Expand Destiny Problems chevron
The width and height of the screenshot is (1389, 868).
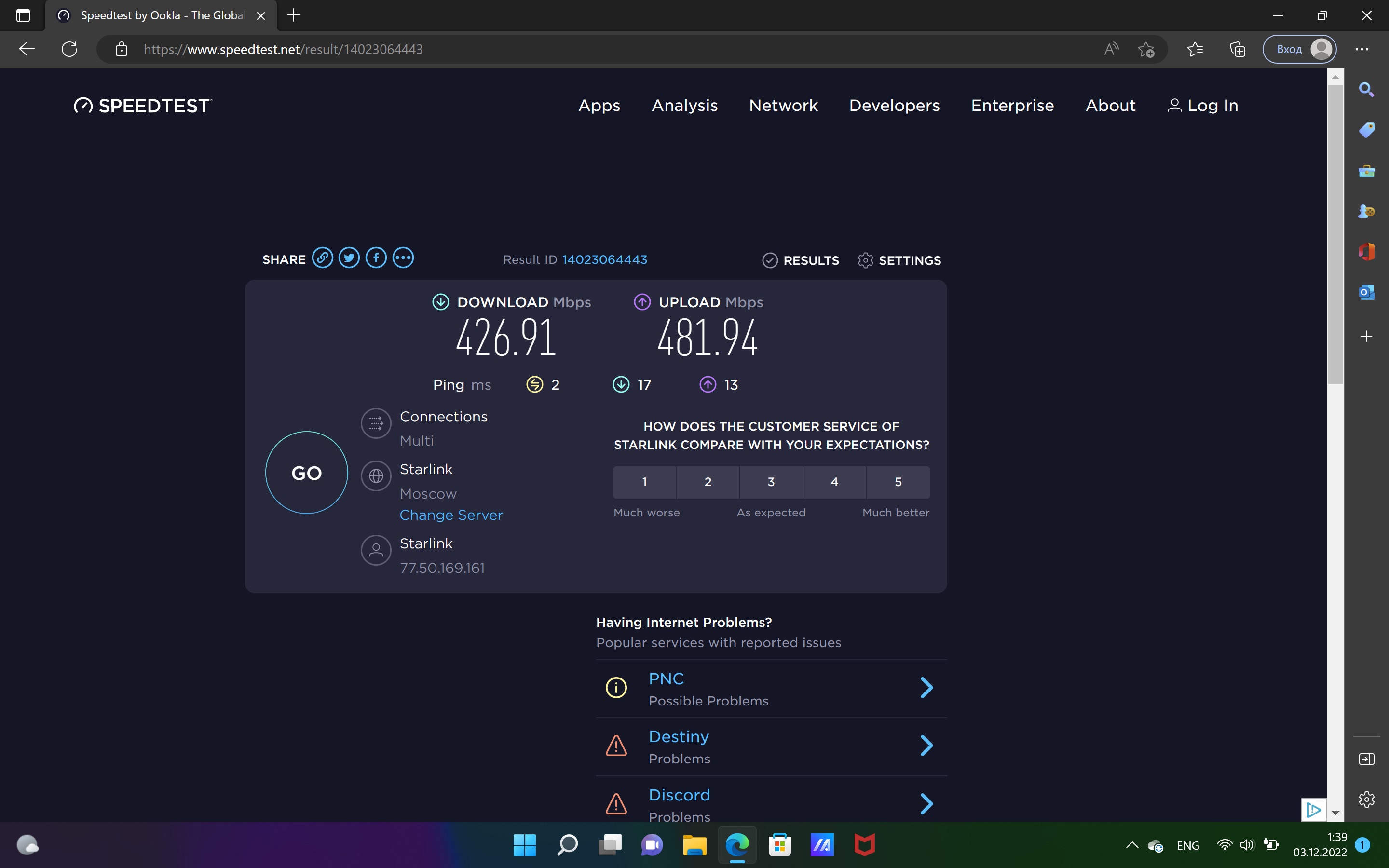click(x=926, y=745)
